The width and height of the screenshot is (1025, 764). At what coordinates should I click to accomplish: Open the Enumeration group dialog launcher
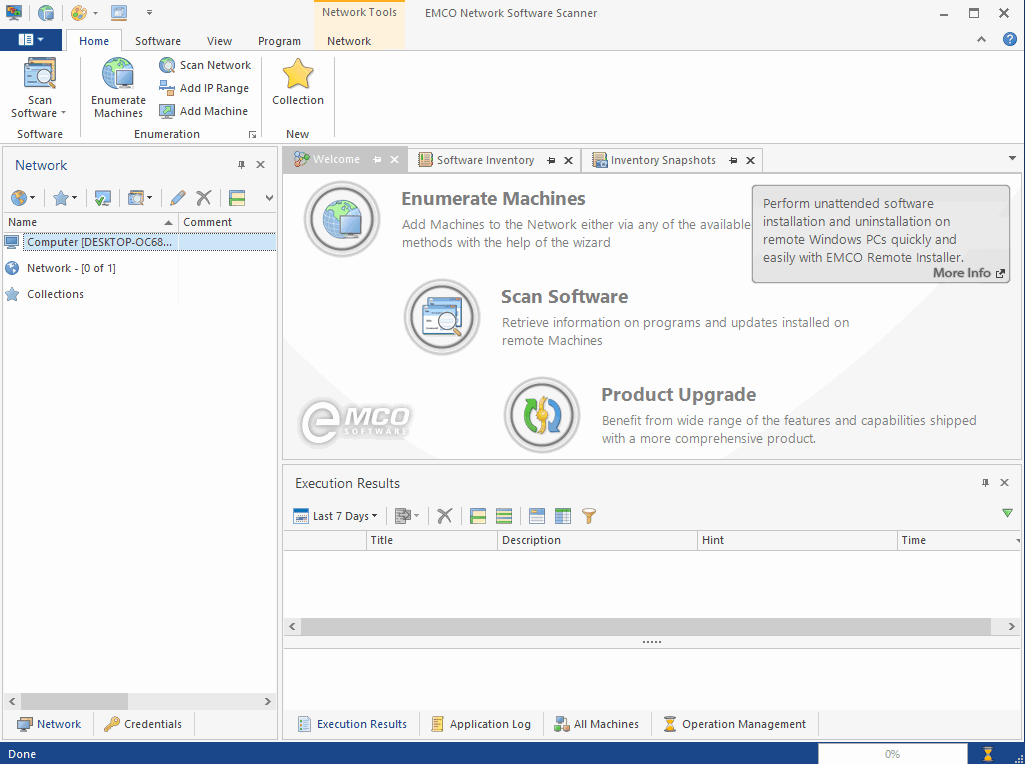tap(252, 134)
